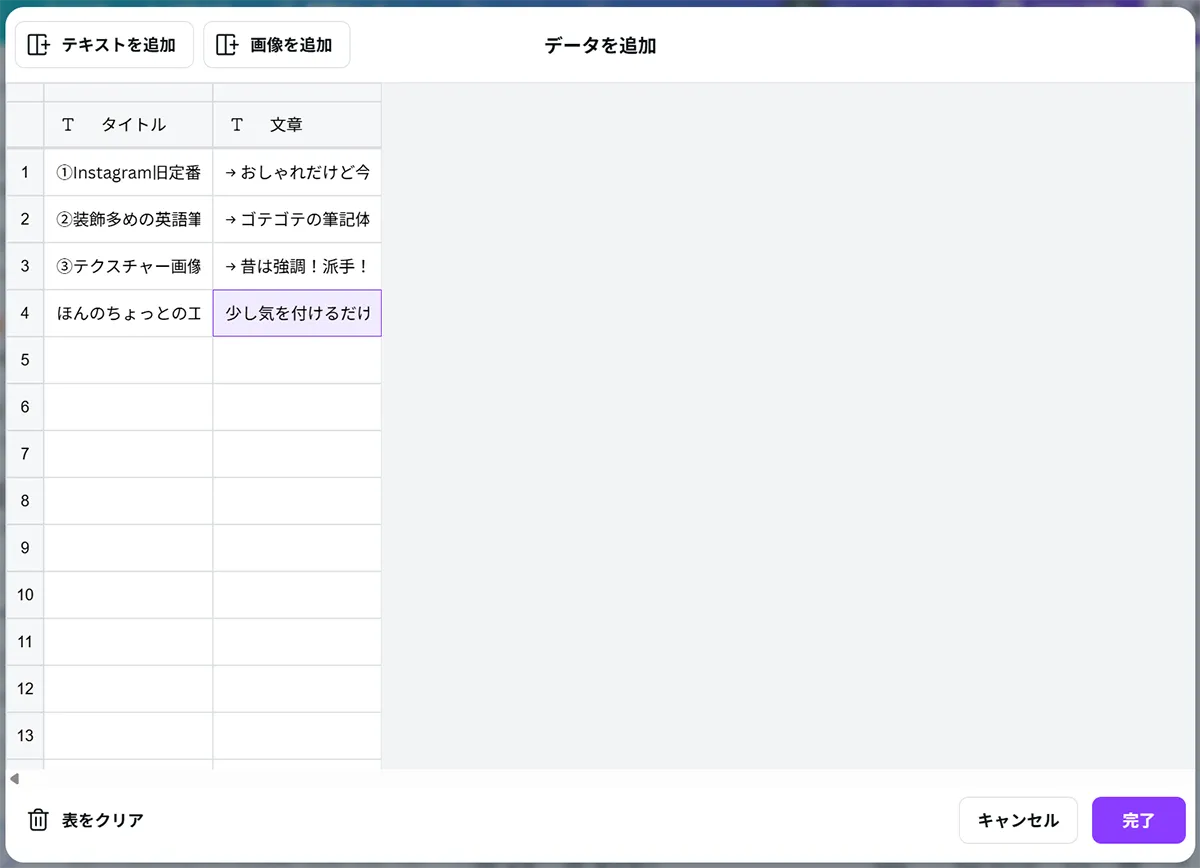Click the text-type T icon next to タイトル
This screenshot has height=868, width=1200.
pyautogui.click(x=68, y=125)
